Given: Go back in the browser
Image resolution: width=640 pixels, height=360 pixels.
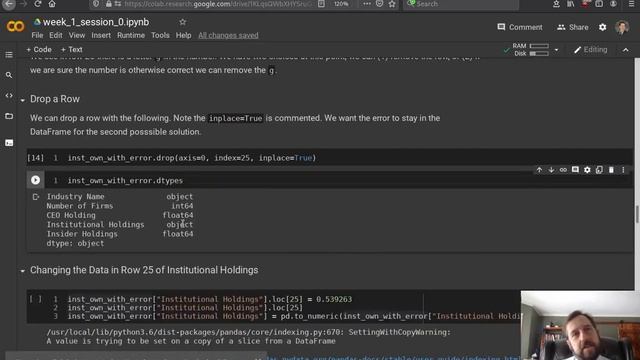Looking at the screenshot, I should [9, 4].
